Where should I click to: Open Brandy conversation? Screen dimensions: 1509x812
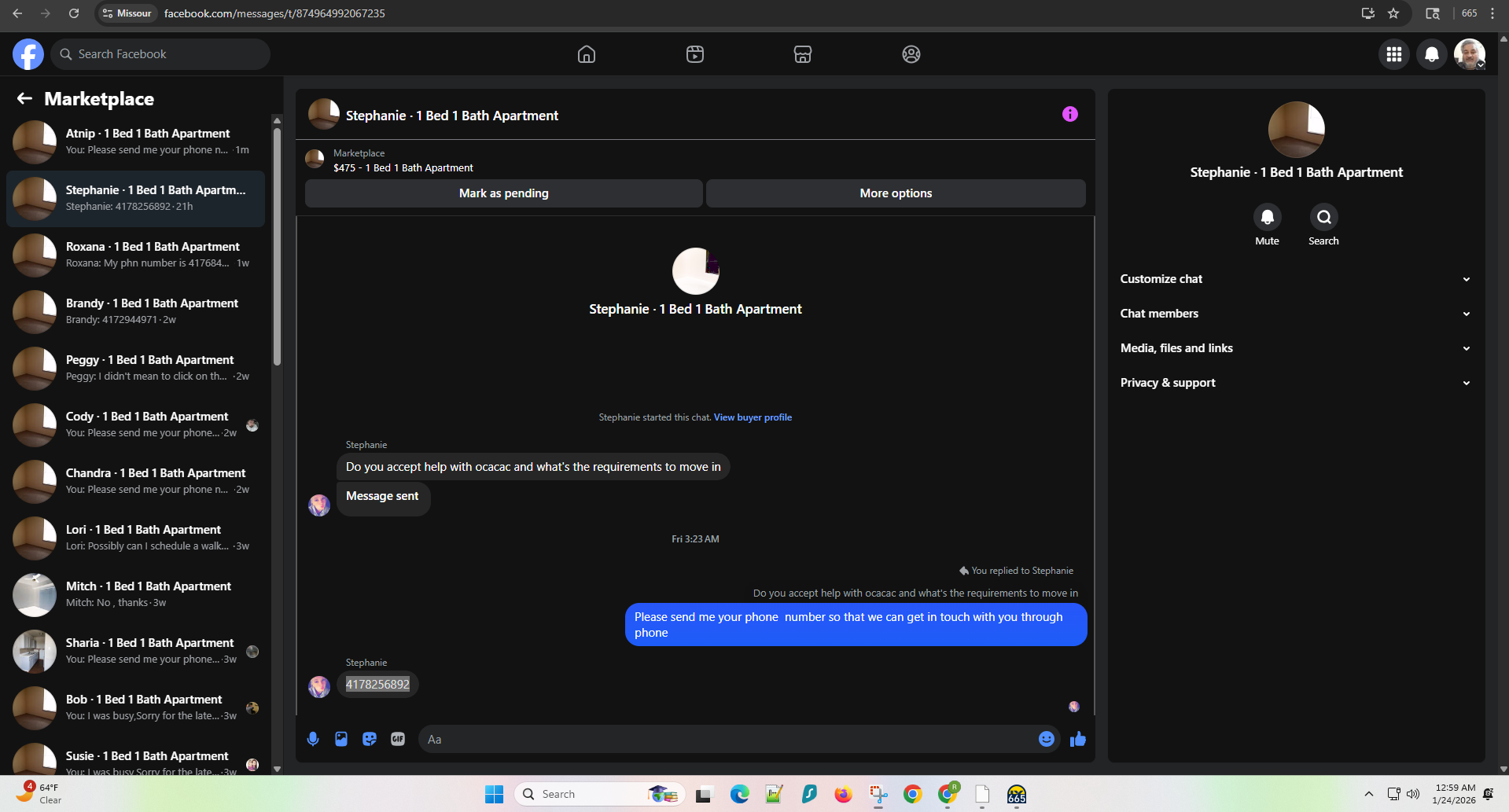pos(135,312)
